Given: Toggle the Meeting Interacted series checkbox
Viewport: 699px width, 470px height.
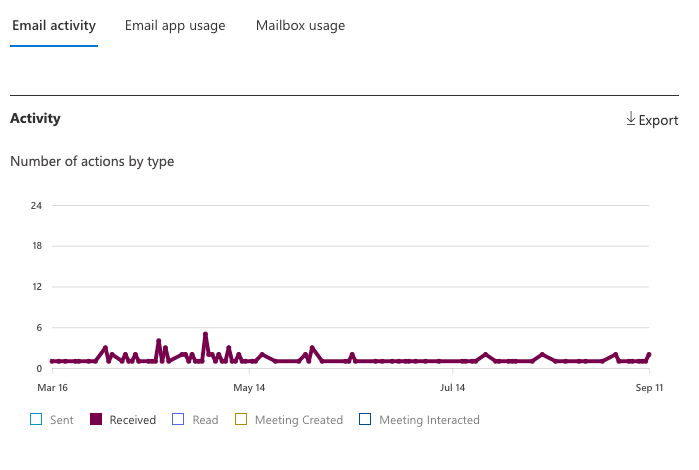Looking at the screenshot, I should tap(365, 420).
